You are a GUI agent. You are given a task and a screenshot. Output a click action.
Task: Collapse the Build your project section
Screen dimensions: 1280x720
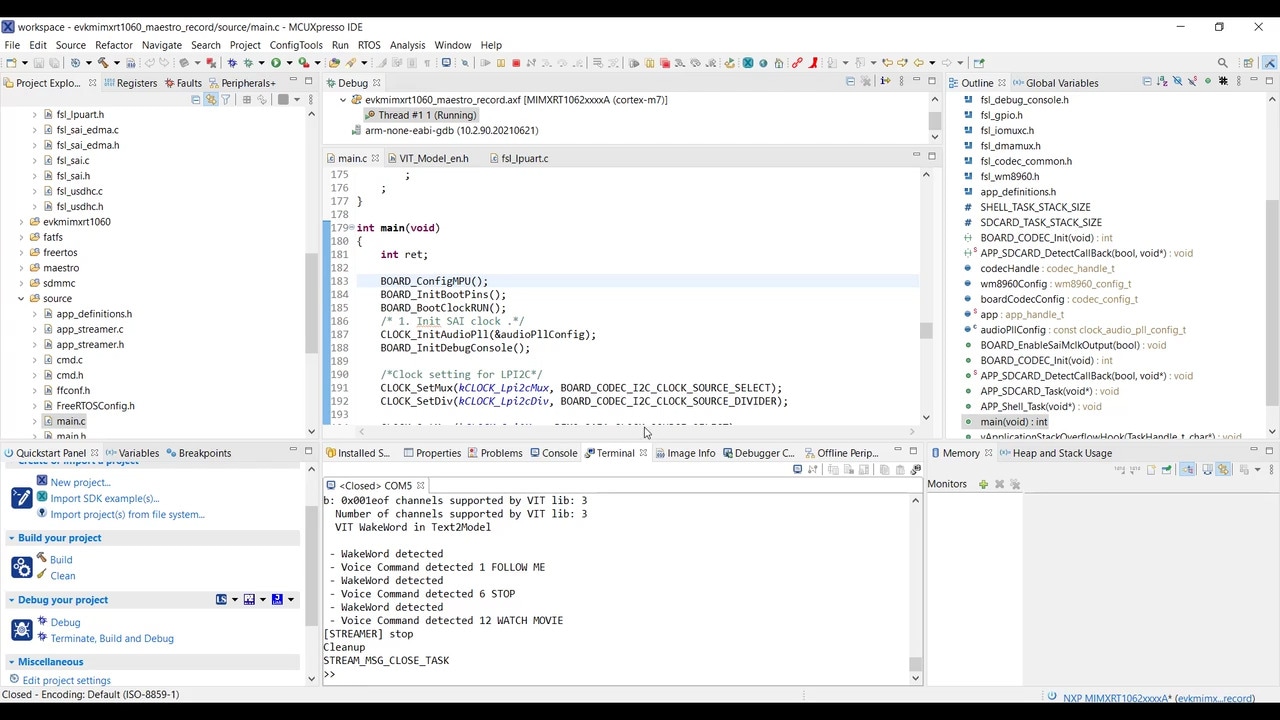[x=11, y=538]
